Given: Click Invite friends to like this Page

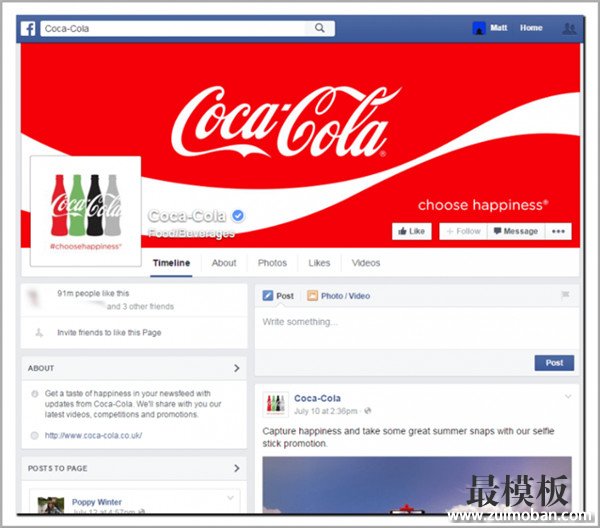Looking at the screenshot, I should (109, 332).
